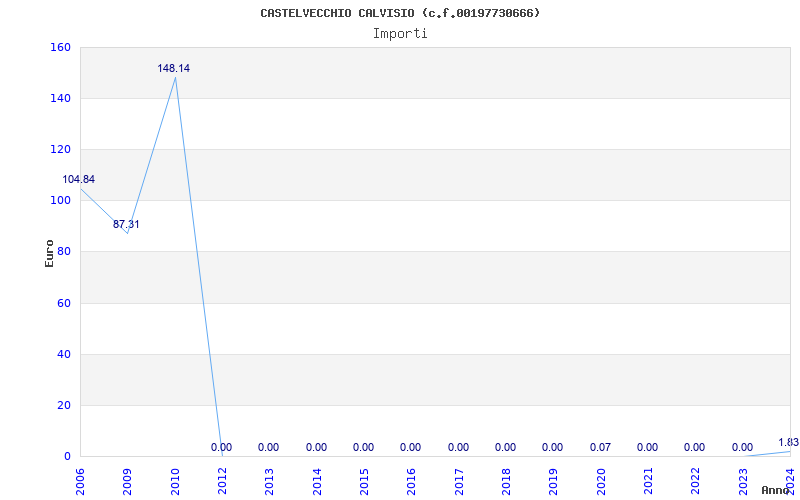This screenshot has height=500, width=800.
Task: Select the 2022 year label
Action: click(695, 481)
